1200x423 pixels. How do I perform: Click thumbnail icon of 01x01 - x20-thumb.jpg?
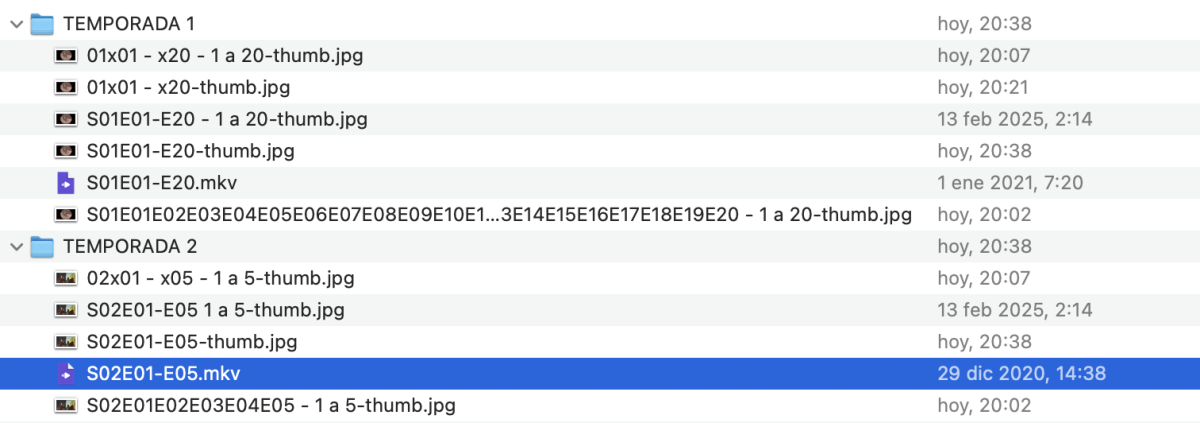pyautogui.click(x=66, y=88)
